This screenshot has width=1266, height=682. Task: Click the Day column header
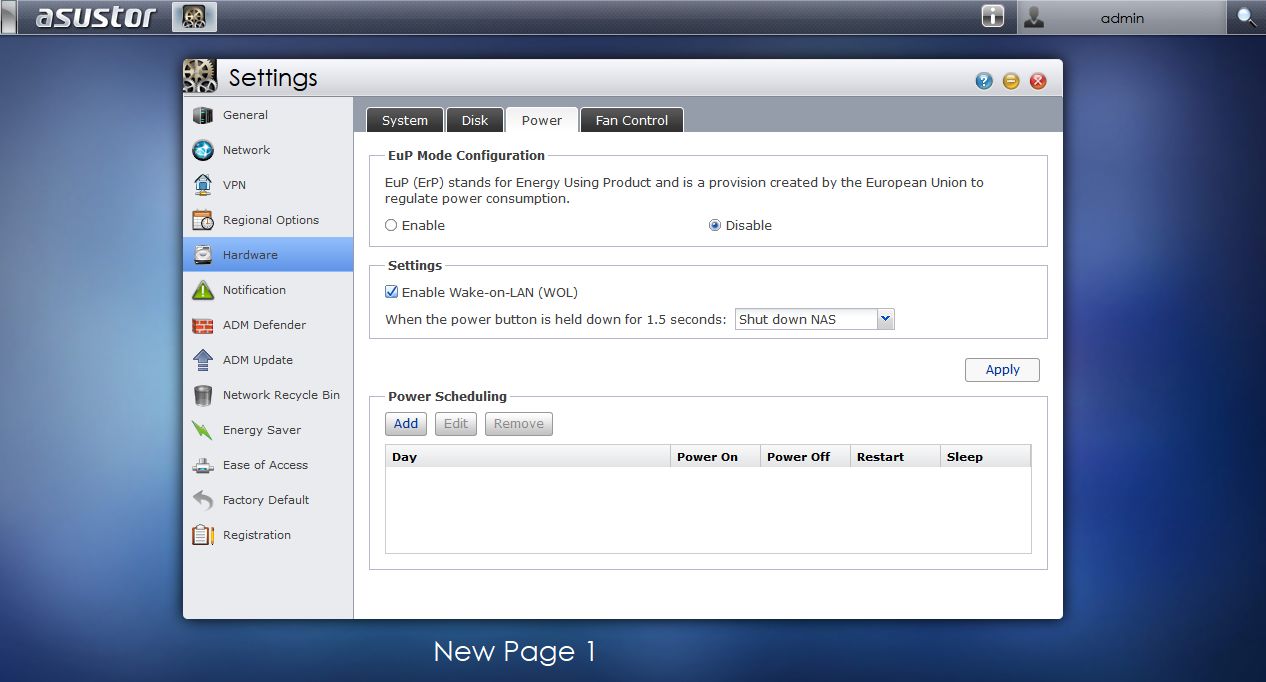tap(528, 457)
